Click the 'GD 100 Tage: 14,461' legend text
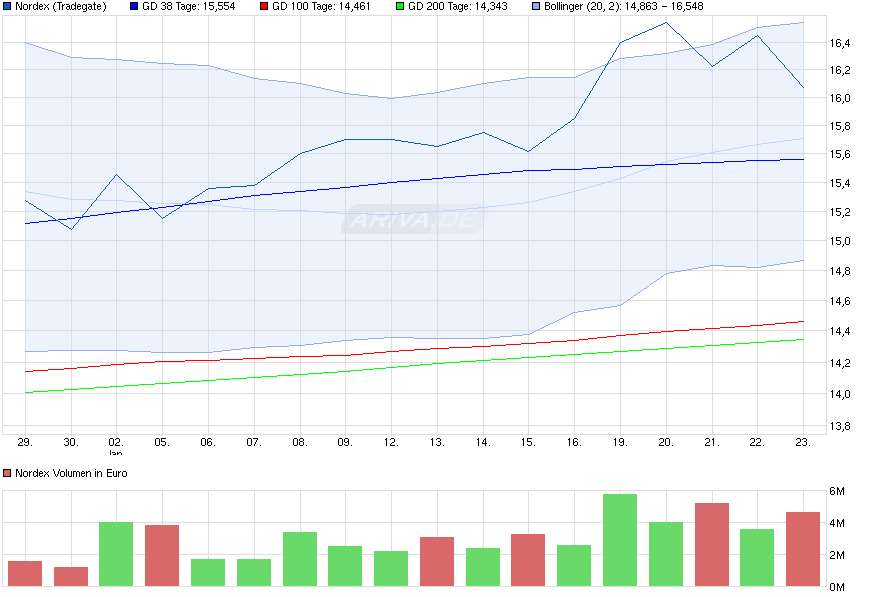871x597 pixels. 321,7
